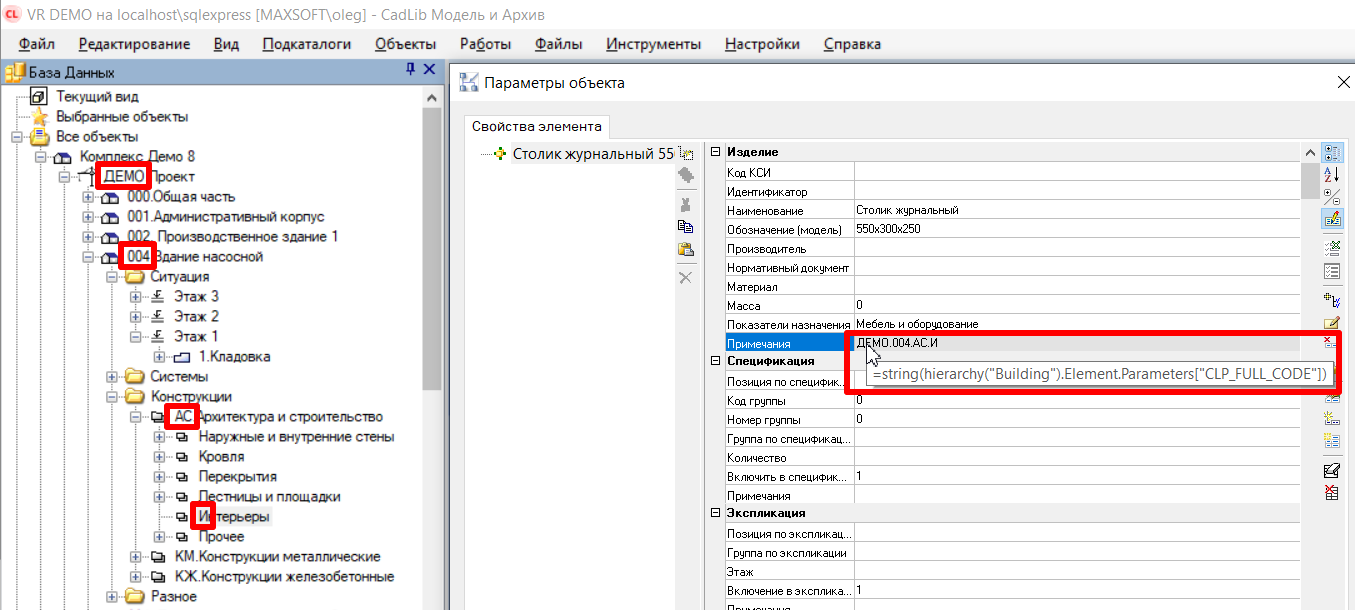The height and width of the screenshot is (610, 1355).
Task: Click the Copy icon beside element tree
Action: [686, 227]
